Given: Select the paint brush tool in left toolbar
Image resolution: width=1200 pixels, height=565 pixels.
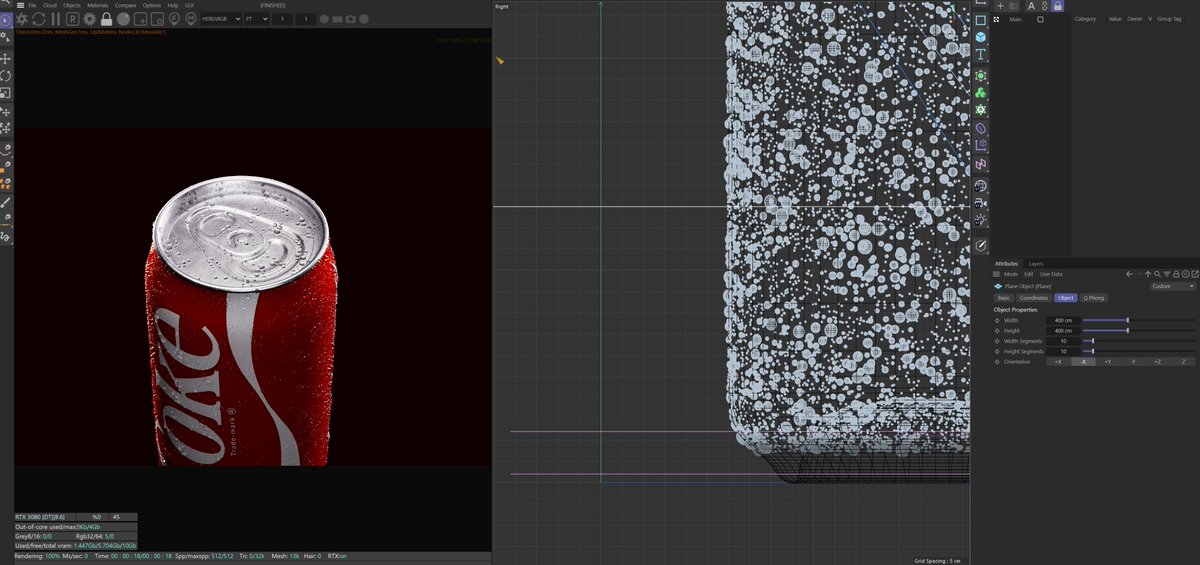Looking at the screenshot, I should pyautogui.click(x=5, y=203).
